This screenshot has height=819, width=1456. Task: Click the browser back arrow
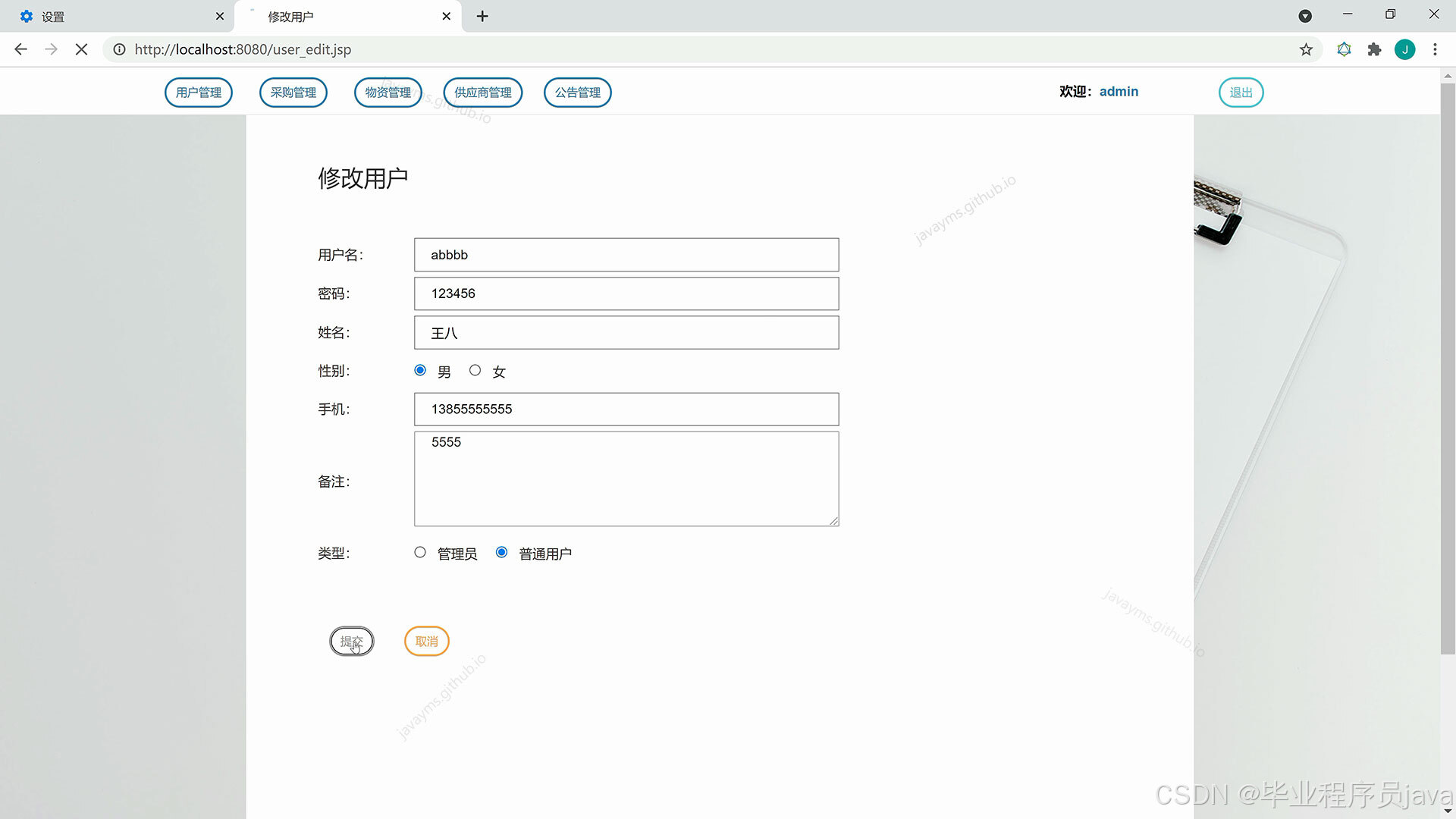[x=20, y=49]
